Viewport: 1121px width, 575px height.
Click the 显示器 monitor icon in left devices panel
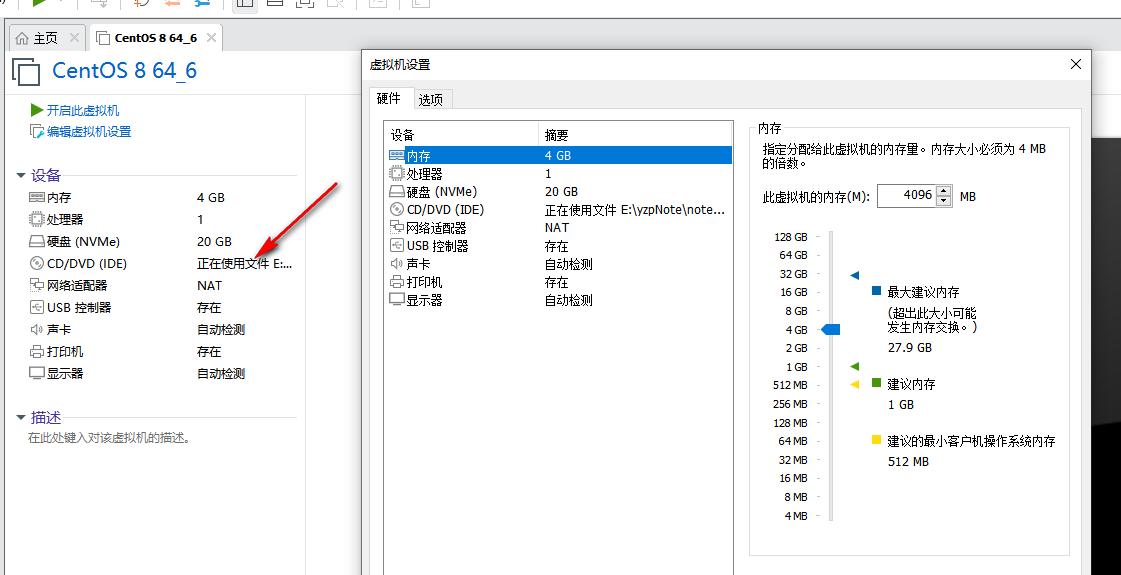[x=36, y=373]
